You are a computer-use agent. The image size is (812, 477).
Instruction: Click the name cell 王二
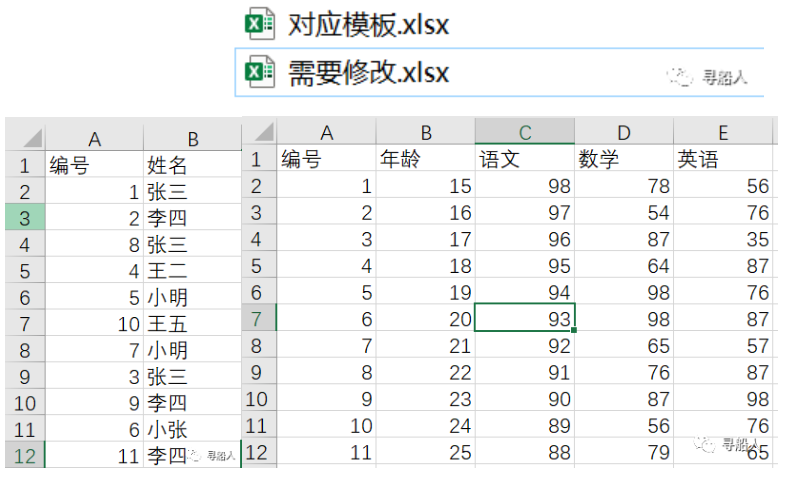[x=193, y=270]
